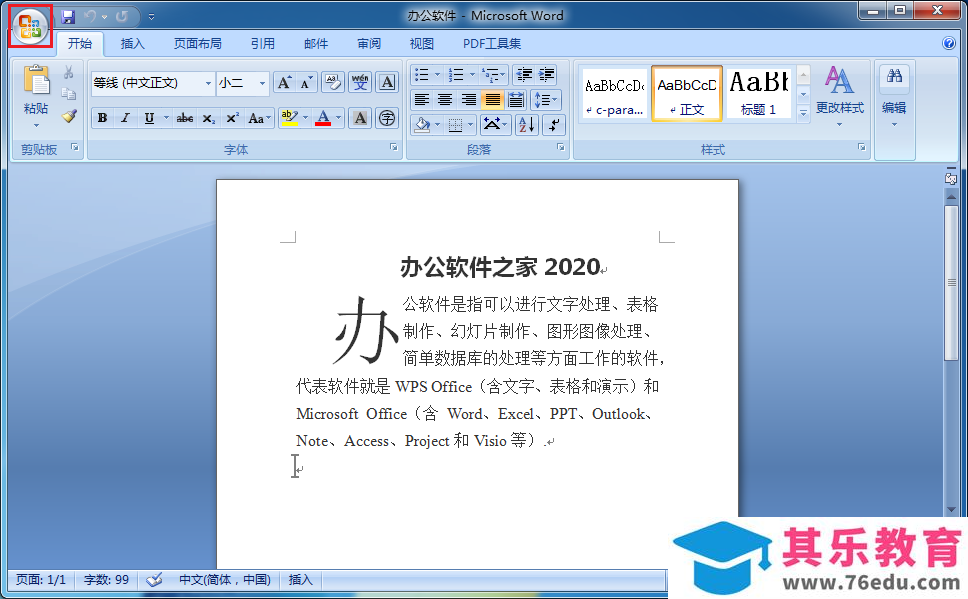Viewport: 968px width, 599px height.
Task: Expand the styles gallery more arrow
Action: (803, 112)
